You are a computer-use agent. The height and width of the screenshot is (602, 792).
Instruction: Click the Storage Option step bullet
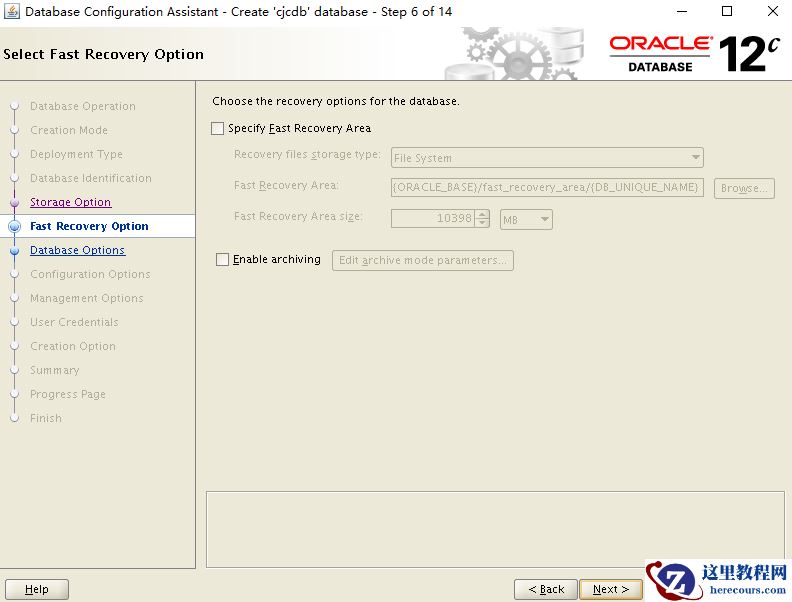pos(15,203)
